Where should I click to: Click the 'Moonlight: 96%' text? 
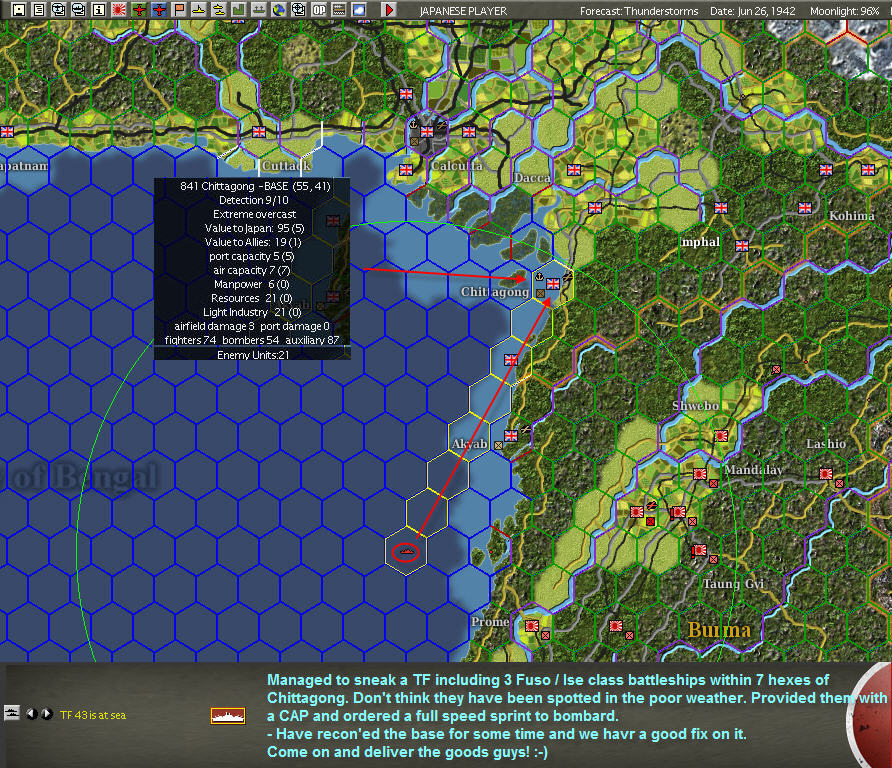pyautogui.click(x=844, y=11)
